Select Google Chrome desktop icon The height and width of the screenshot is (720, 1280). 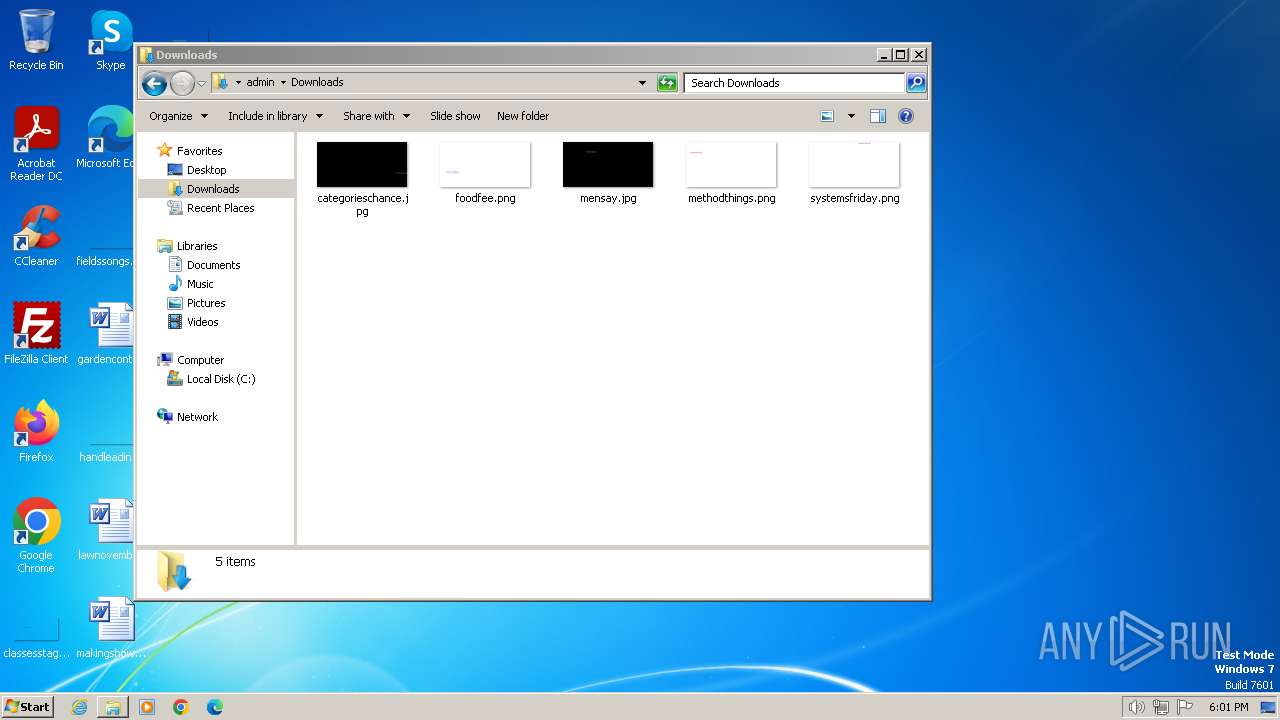(36, 536)
